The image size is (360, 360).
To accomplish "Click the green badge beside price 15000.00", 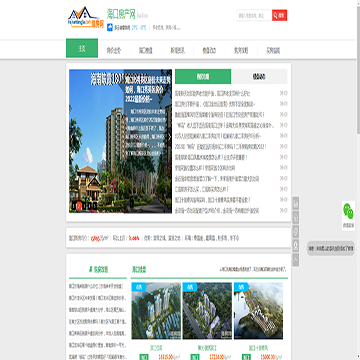I will [246, 357].
